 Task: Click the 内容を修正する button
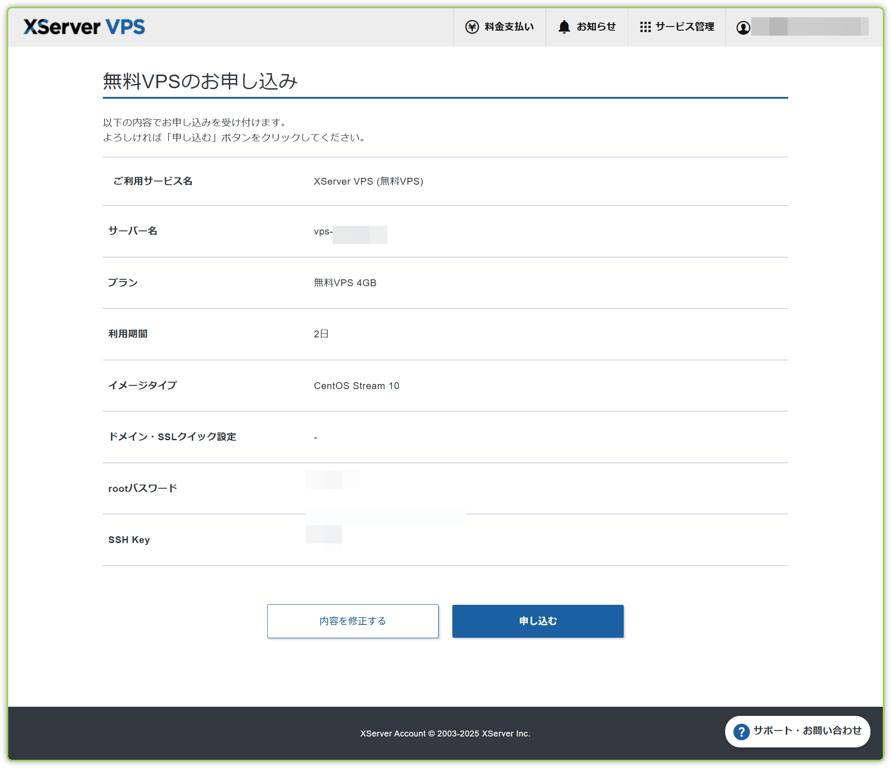(x=353, y=621)
